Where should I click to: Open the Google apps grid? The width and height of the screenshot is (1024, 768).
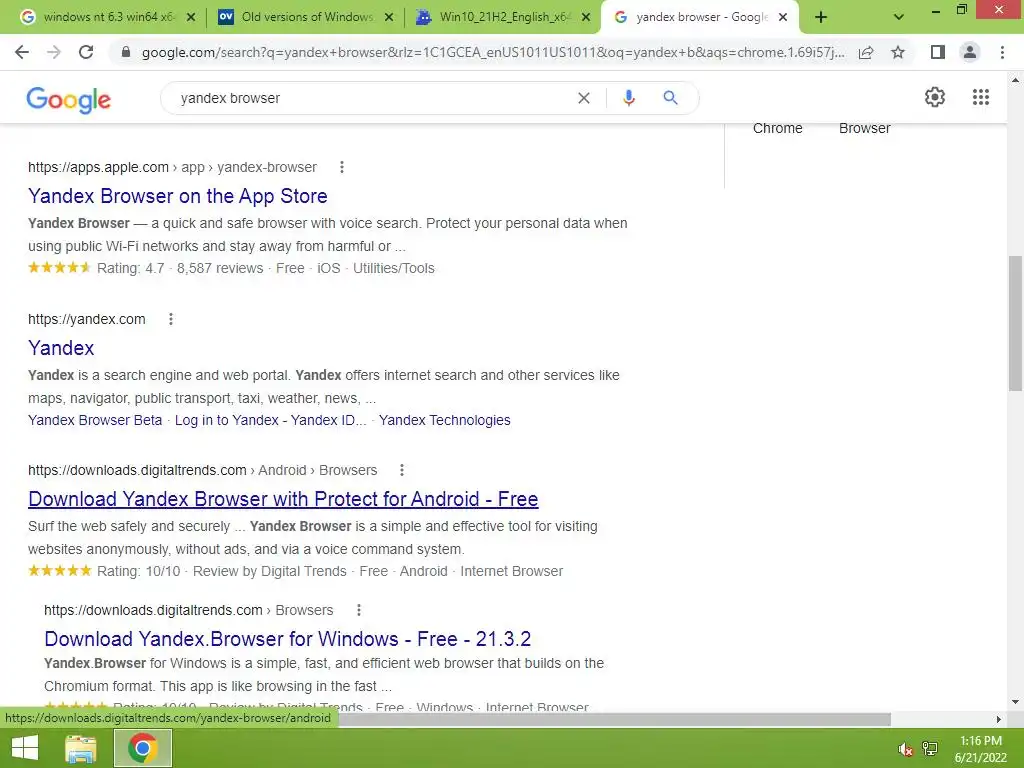point(980,97)
